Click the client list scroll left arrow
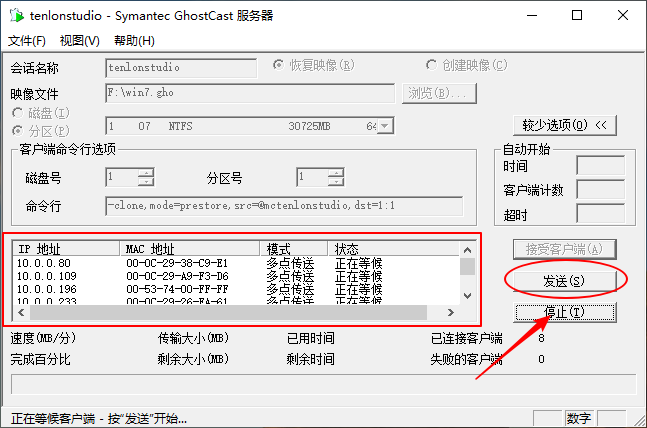Screen dimensions: 647x428 21,312
